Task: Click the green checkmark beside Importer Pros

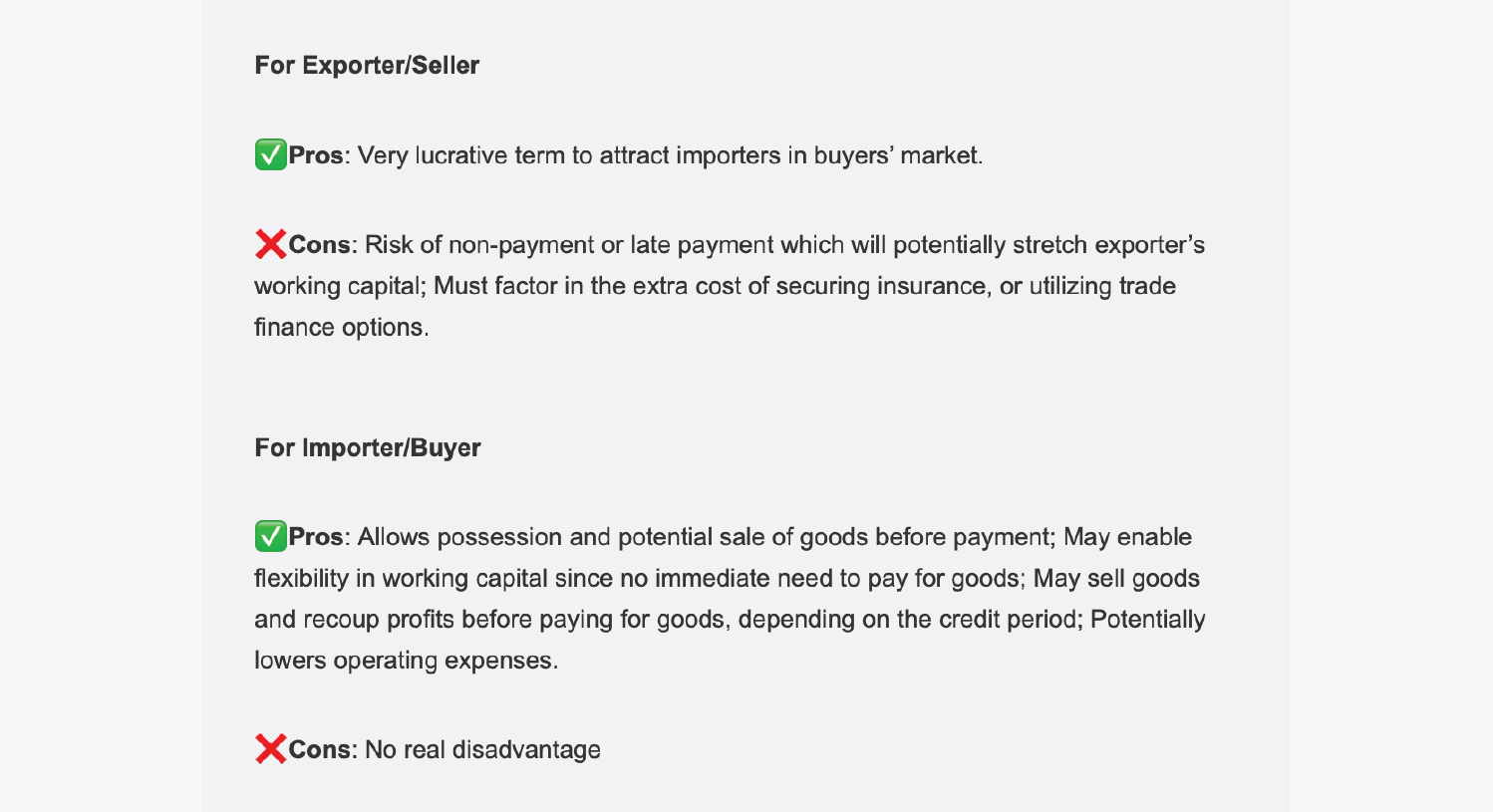Action: (x=270, y=536)
